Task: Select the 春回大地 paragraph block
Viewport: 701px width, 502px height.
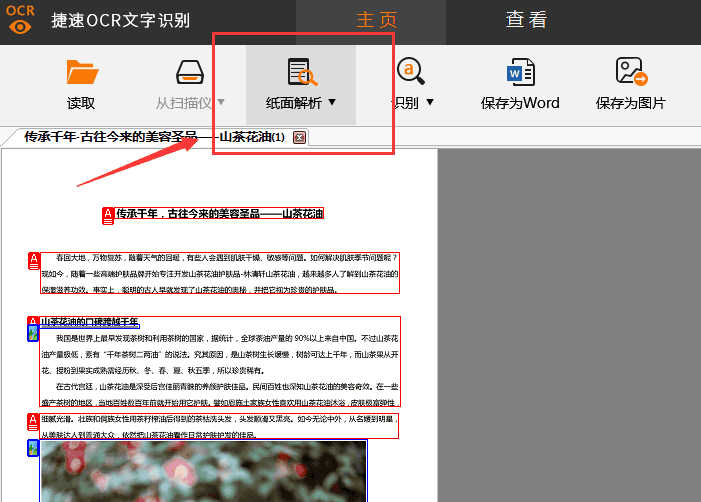Action: (220, 273)
